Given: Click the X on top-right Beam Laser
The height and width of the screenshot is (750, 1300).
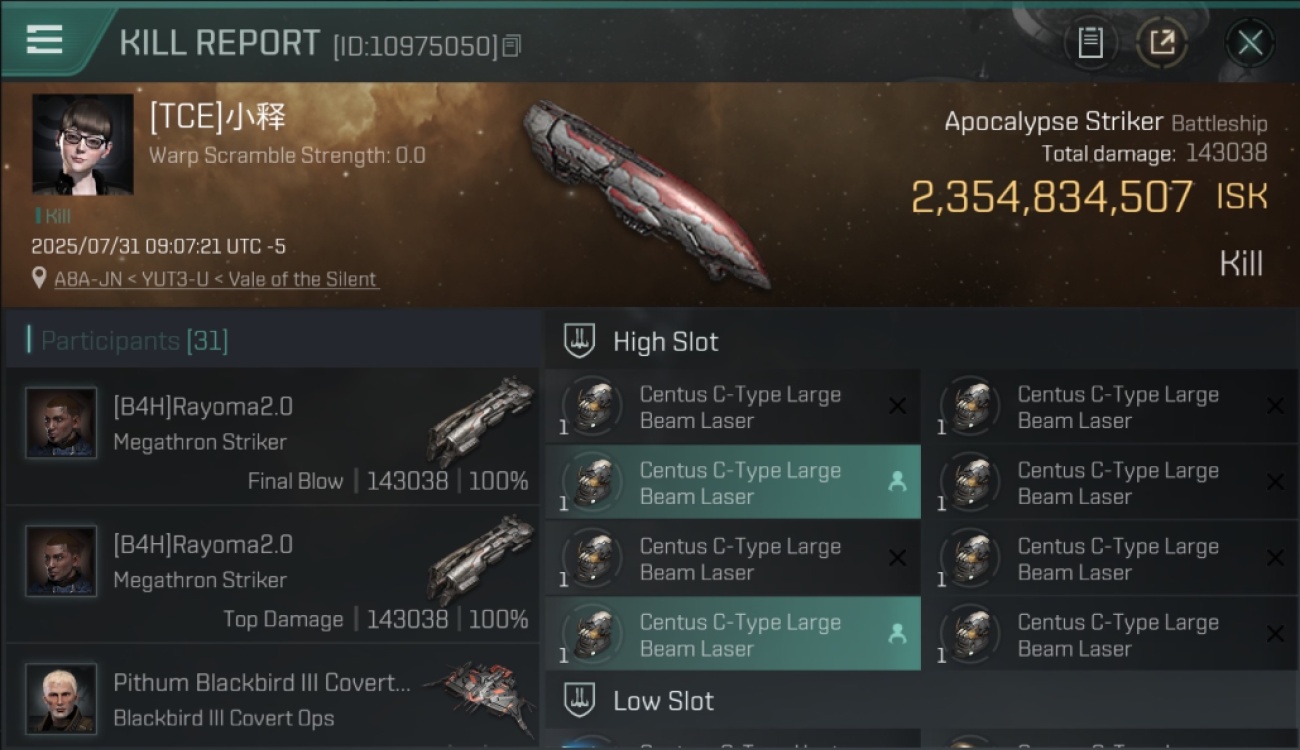Looking at the screenshot, I should 1275,406.
